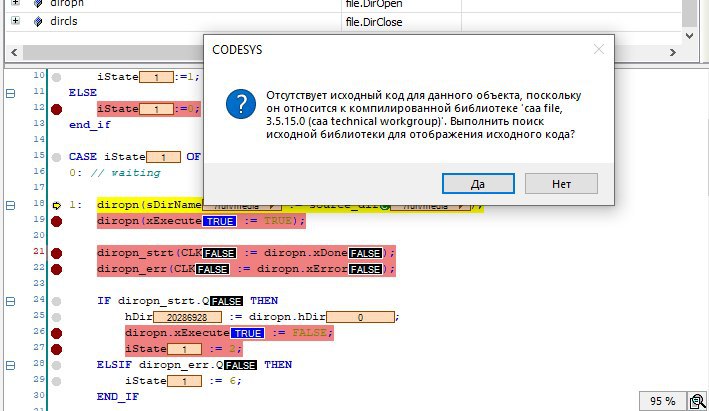Click the '// waiting' comment
The image size is (709, 411).
[x=125, y=173]
